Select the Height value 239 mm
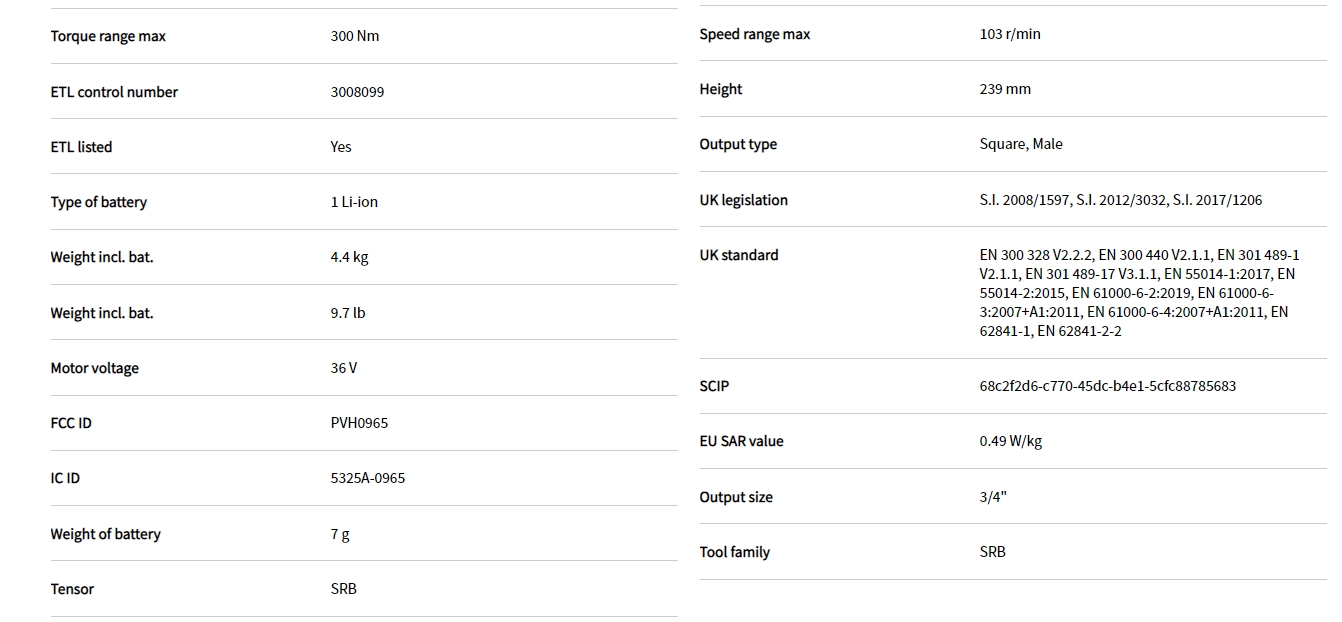The image size is (1342, 622). [x=1005, y=89]
